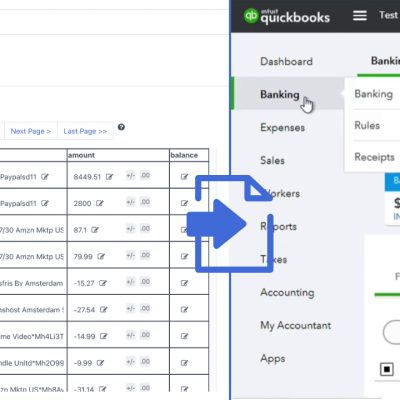Screen dimensions: 400x400
Task: Choose Receipts in the flyout submenu
Action: [374, 157]
